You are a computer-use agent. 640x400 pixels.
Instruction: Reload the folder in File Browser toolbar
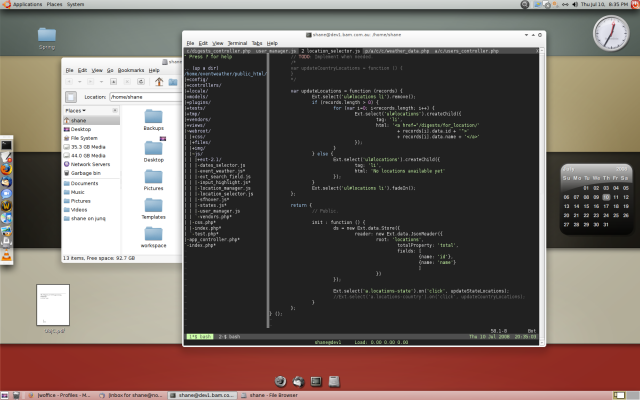pyautogui.click(x=141, y=82)
